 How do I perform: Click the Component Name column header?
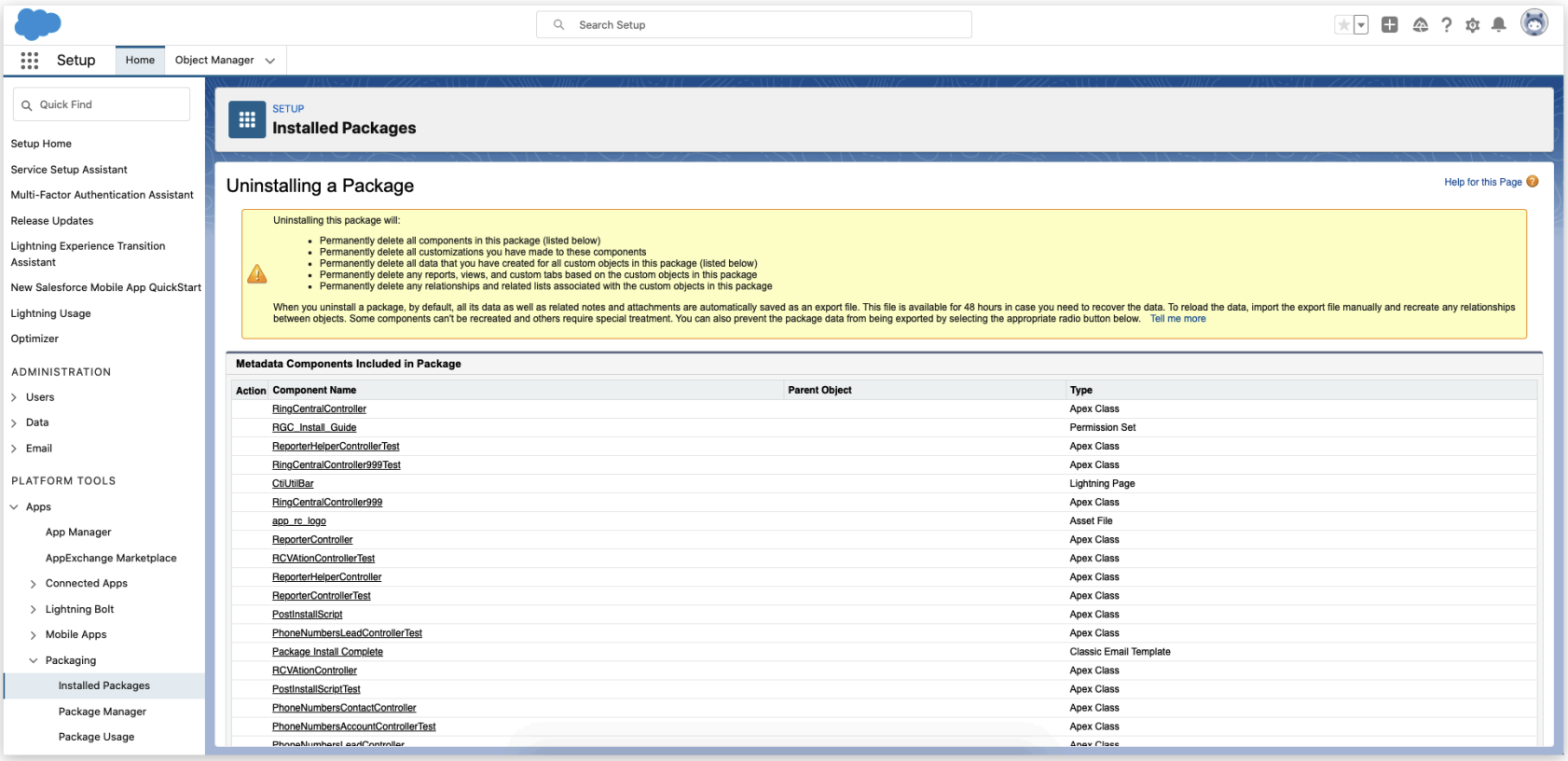point(314,391)
